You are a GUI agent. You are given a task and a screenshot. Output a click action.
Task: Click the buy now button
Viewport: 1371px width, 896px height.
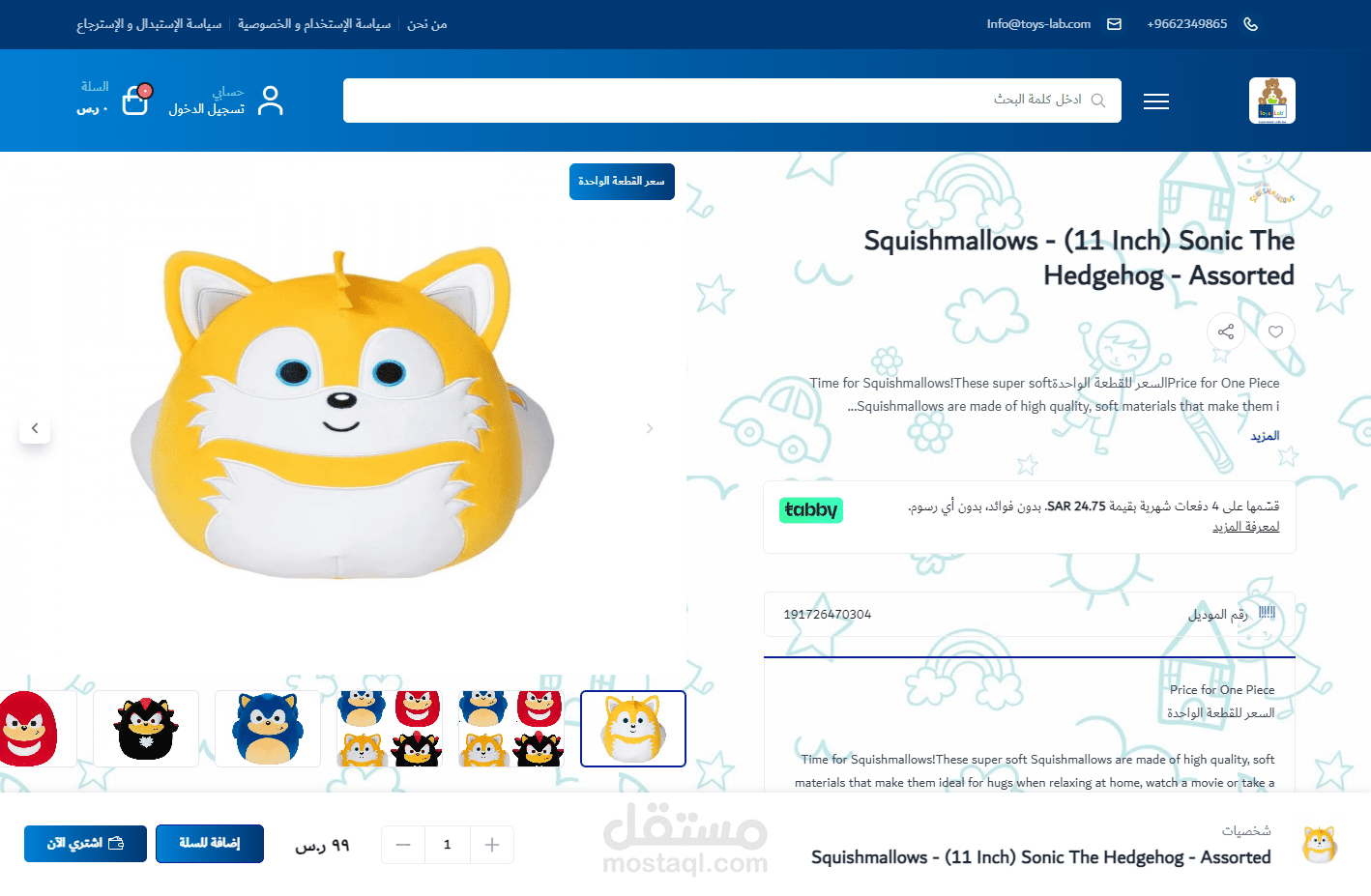(85, 844)
